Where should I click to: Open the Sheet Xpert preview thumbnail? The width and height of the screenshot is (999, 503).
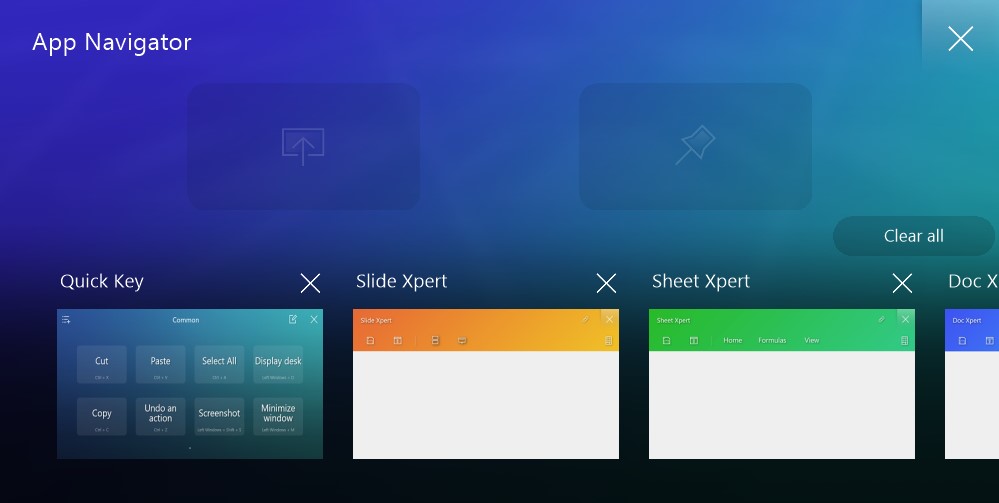pyautogui.click(x=782, y=384)
